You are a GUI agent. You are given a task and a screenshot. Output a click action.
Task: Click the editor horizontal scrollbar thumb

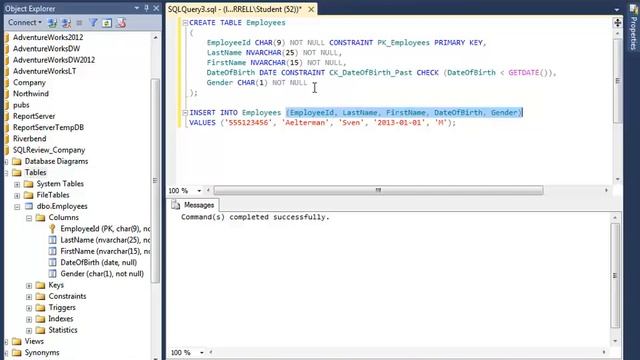pos(378,190)
